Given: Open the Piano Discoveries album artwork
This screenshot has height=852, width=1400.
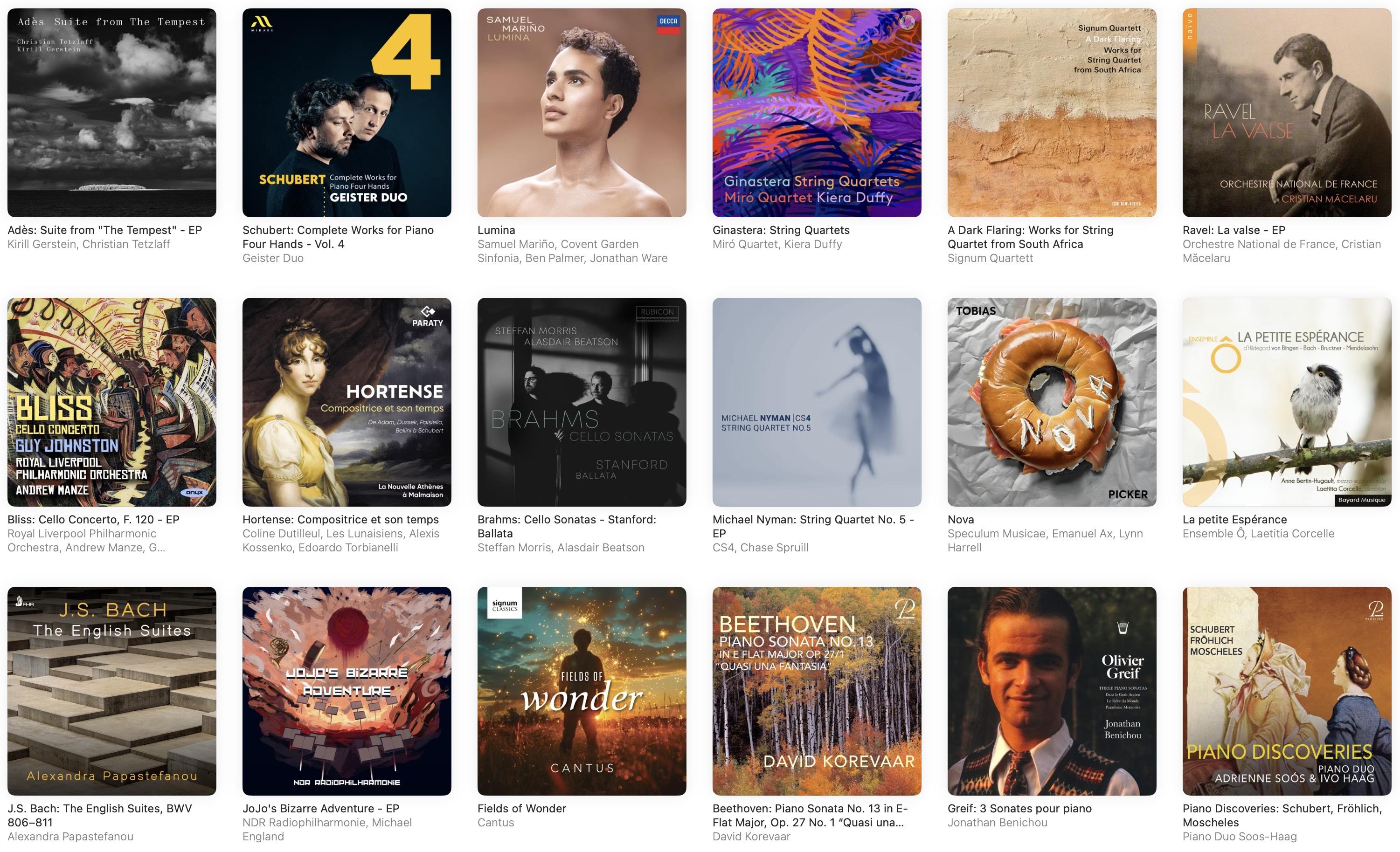Looking at the screenshot, I should [1287, 691].
